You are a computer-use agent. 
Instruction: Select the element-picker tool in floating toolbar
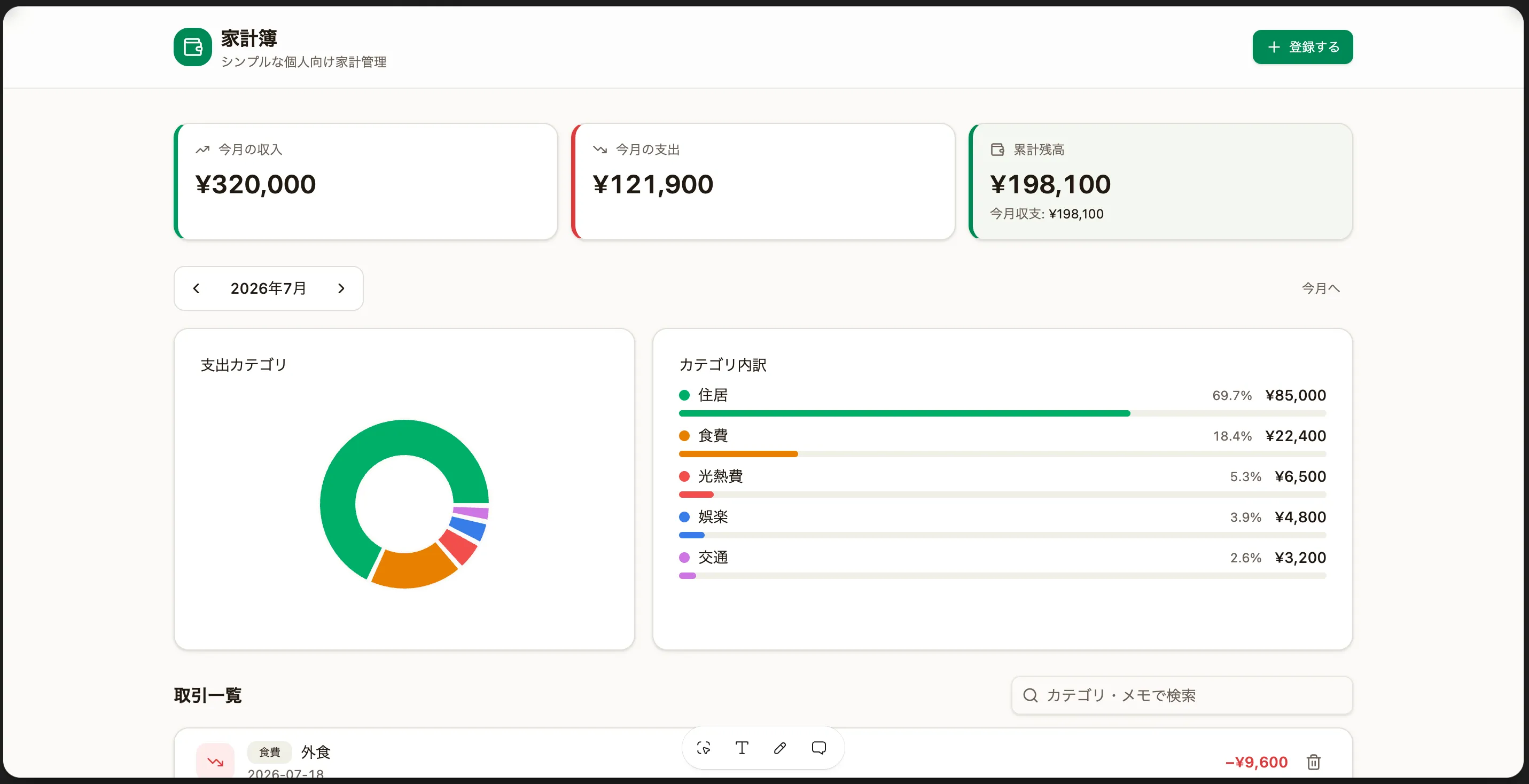click(704, 748)
